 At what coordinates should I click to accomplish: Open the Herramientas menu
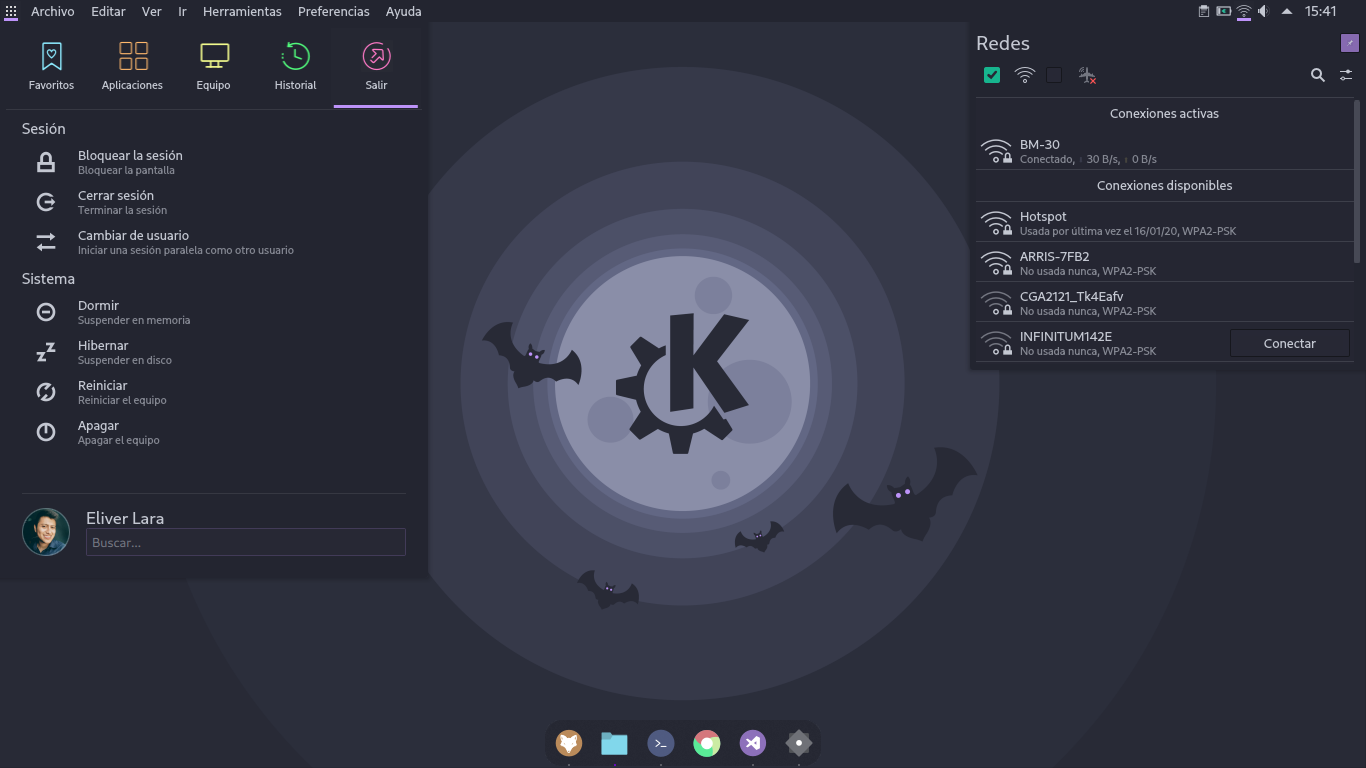[x=242, y=11]
